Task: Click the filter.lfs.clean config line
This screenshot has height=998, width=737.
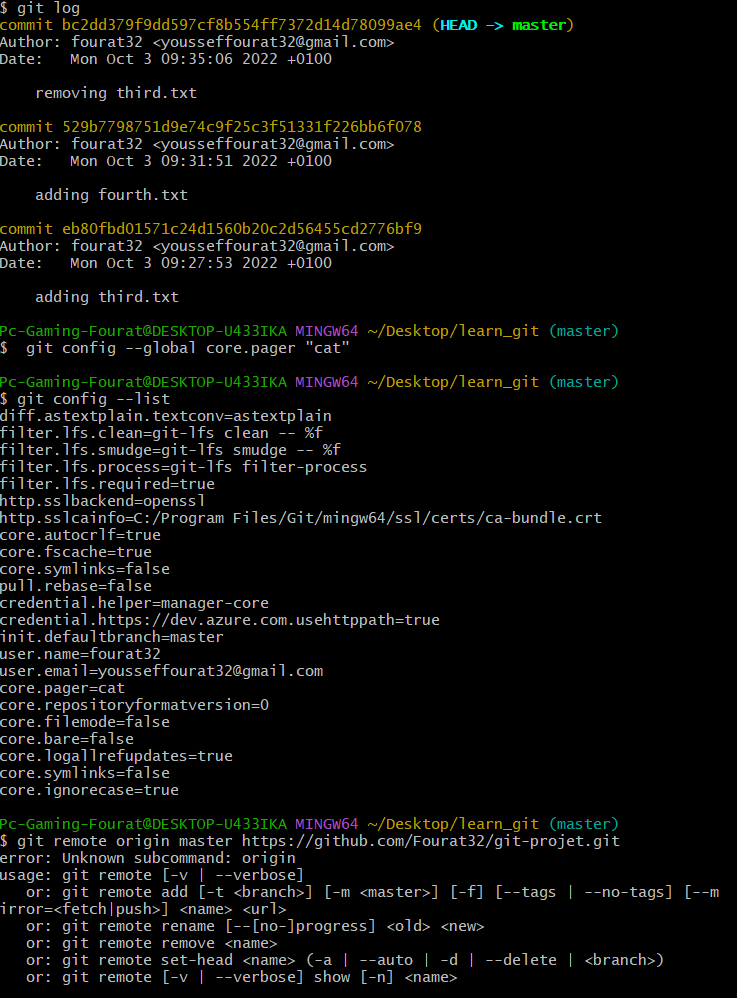Action: 161,433
